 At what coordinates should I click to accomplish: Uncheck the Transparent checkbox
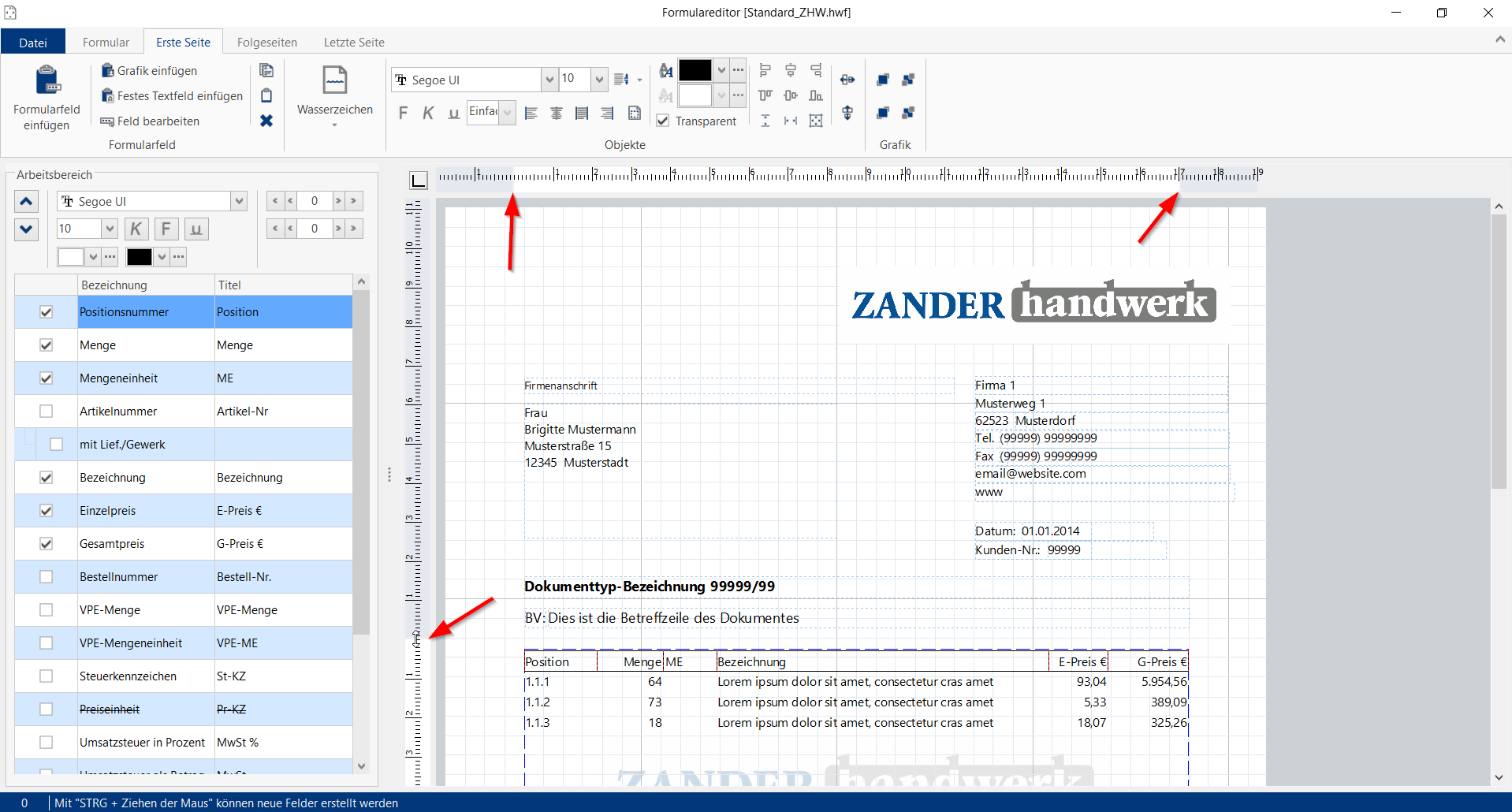663,121
